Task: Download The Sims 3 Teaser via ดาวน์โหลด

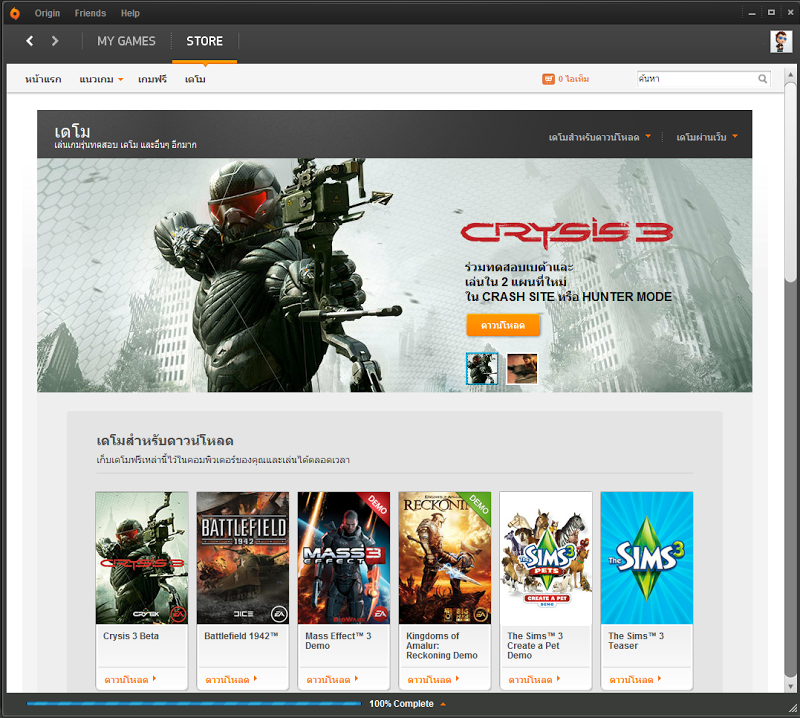Action: click(635, 680)
